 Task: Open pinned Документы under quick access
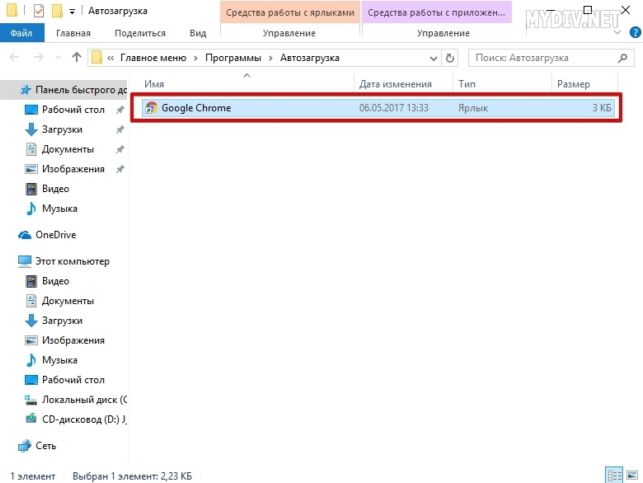68,149
